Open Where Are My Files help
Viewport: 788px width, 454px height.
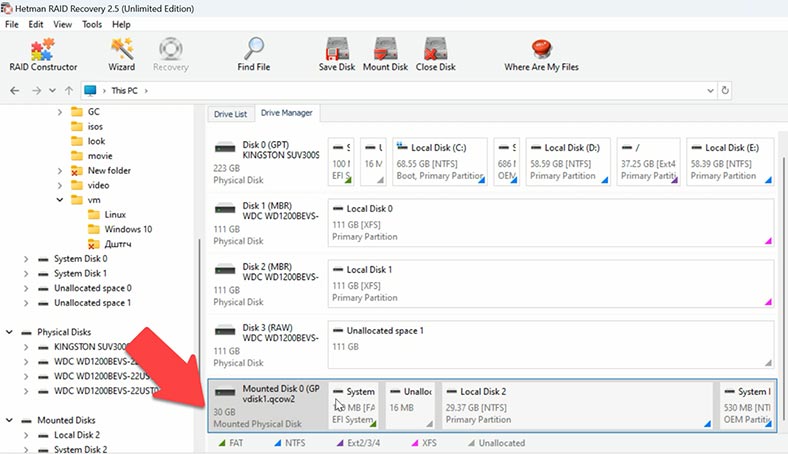[x=541, y=54]
